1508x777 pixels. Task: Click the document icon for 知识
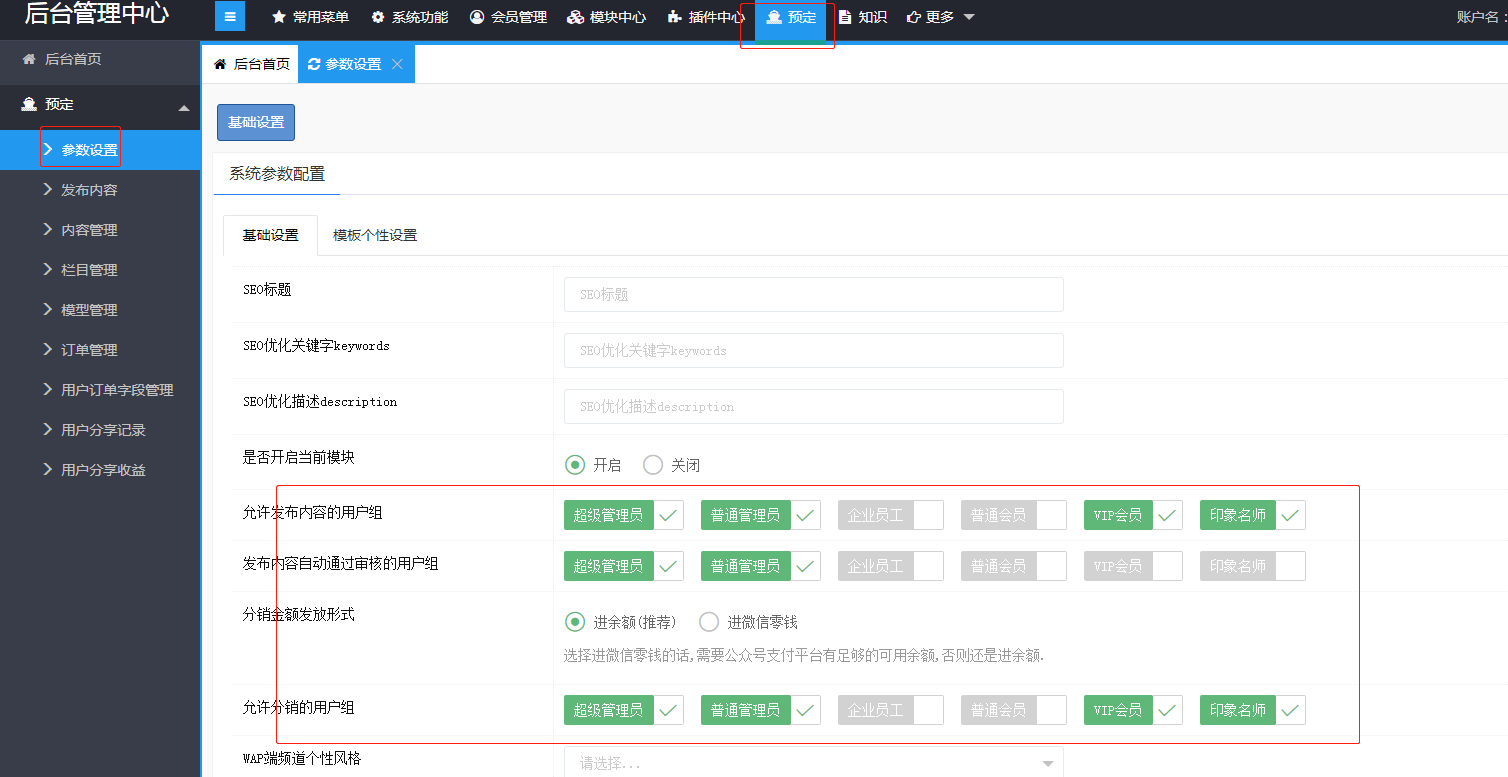tap(845, 17)
